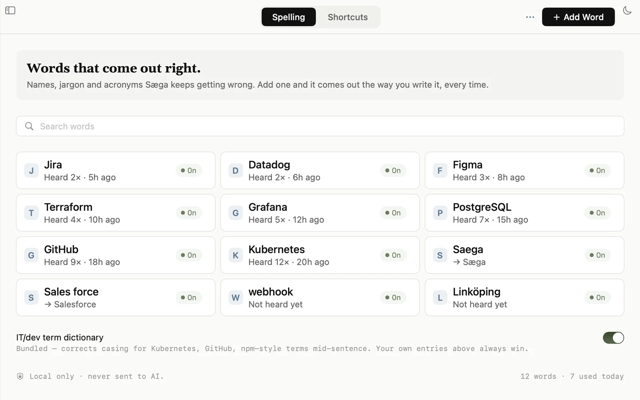Image resolution: width=640 pixels, height=400 pixels.
Task: Click the '→ Salesforce' replacement text
Action: (70, 304)
